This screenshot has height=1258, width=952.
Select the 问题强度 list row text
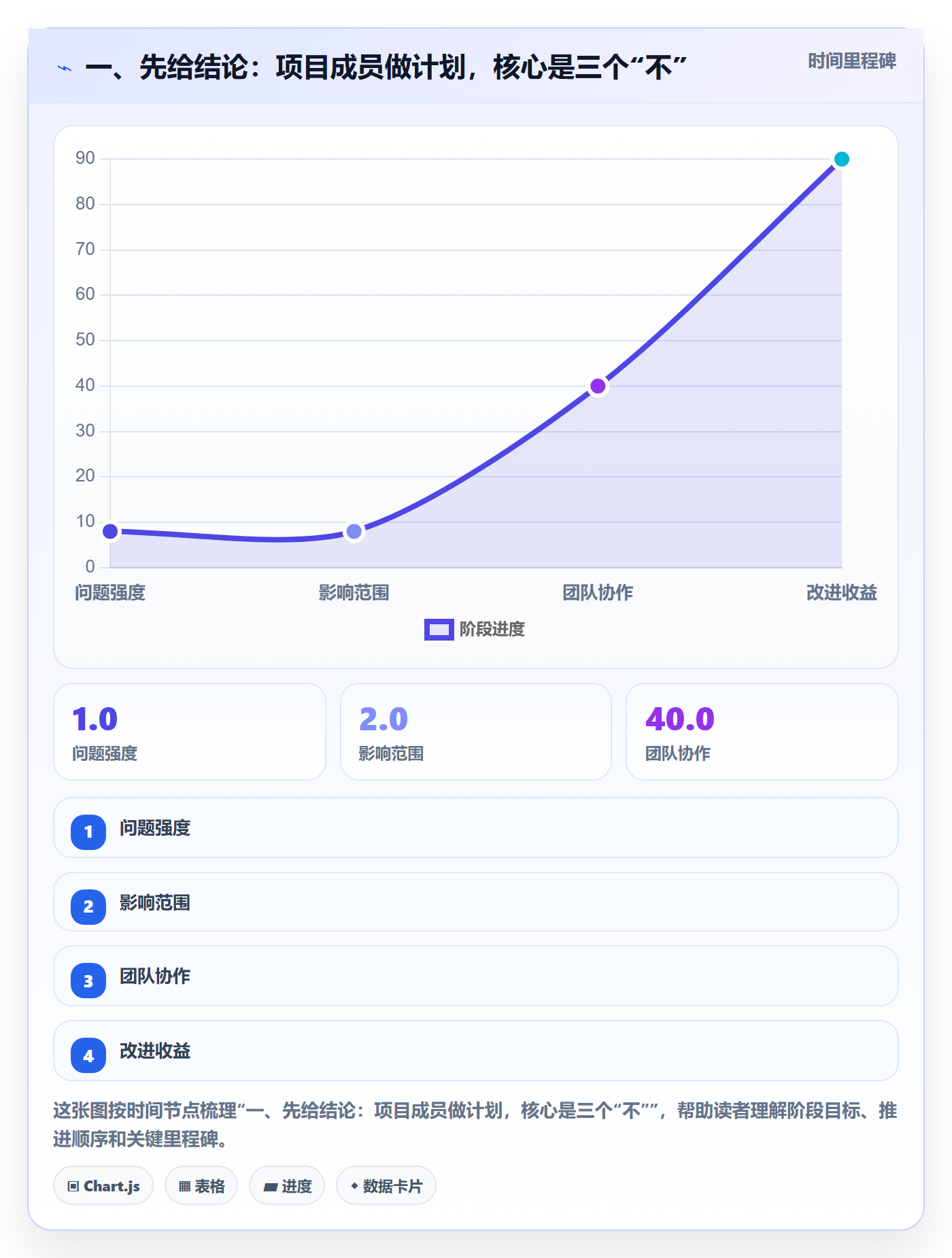(x=155, y=828)
